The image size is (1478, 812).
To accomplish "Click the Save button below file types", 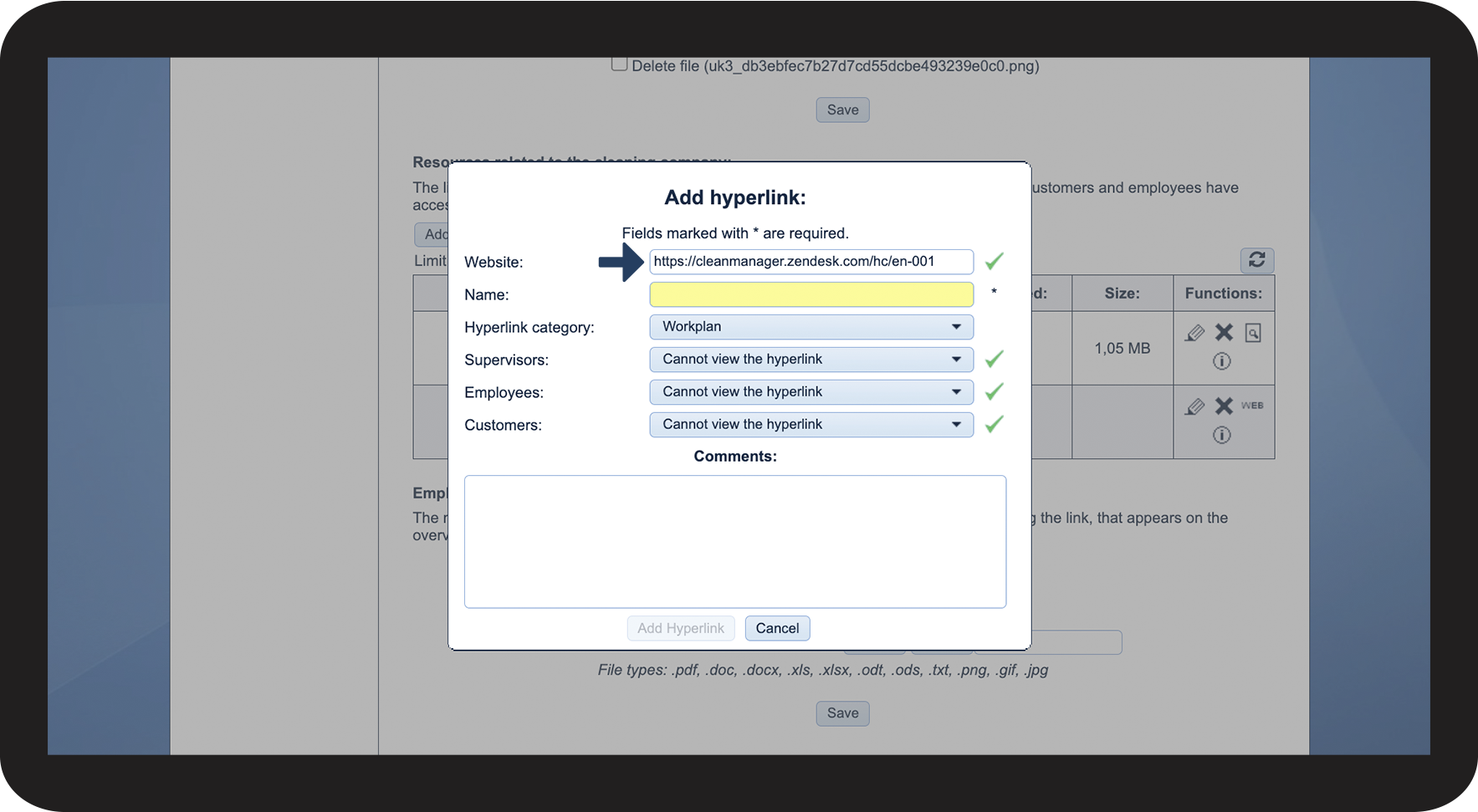I will (x=842, y=713).
